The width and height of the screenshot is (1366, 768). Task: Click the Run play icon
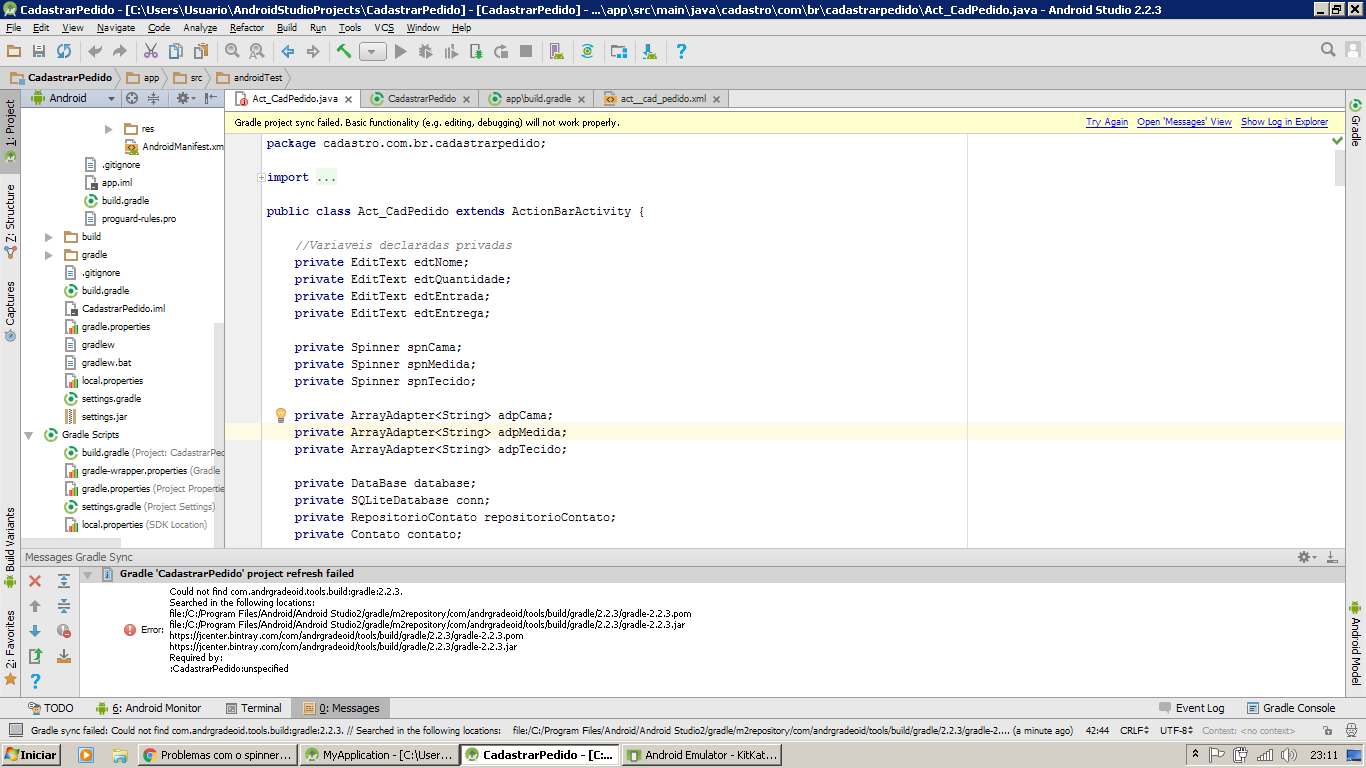click(401, 51)
